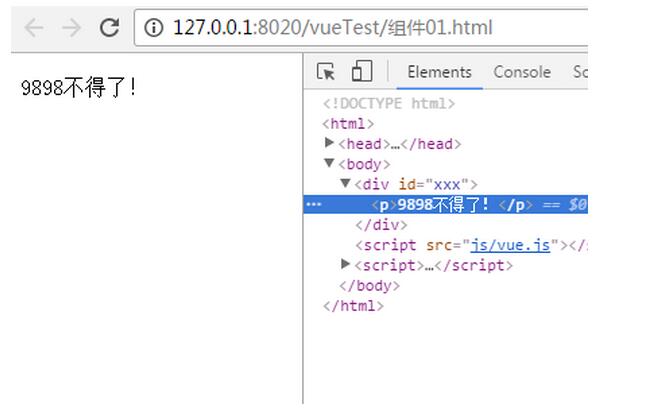Select the DOCTYPE html line
Screen dimensions: 647x416
click(389, 103)
